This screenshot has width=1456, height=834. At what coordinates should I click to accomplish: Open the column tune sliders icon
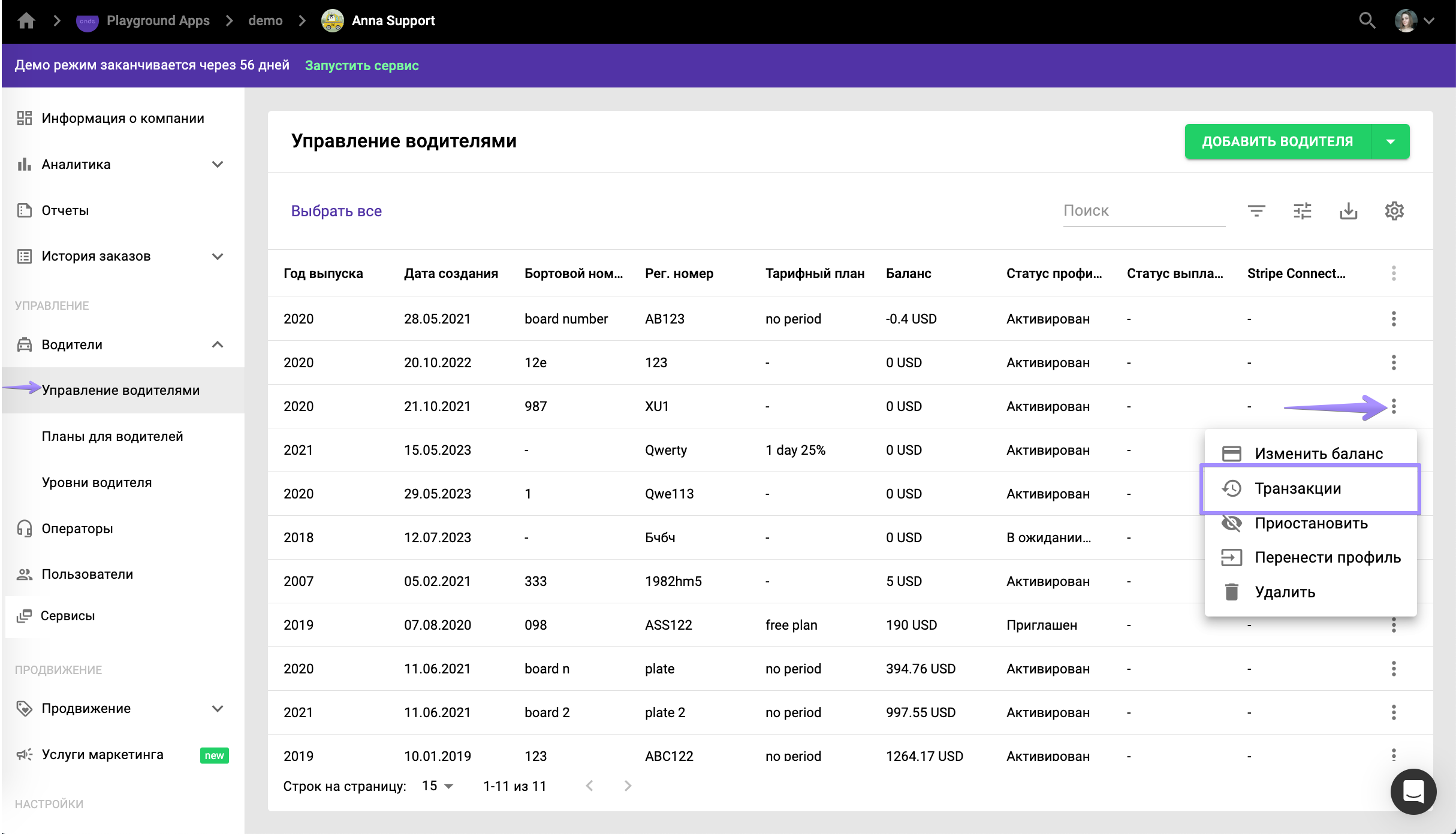(x=1302, y=211)
